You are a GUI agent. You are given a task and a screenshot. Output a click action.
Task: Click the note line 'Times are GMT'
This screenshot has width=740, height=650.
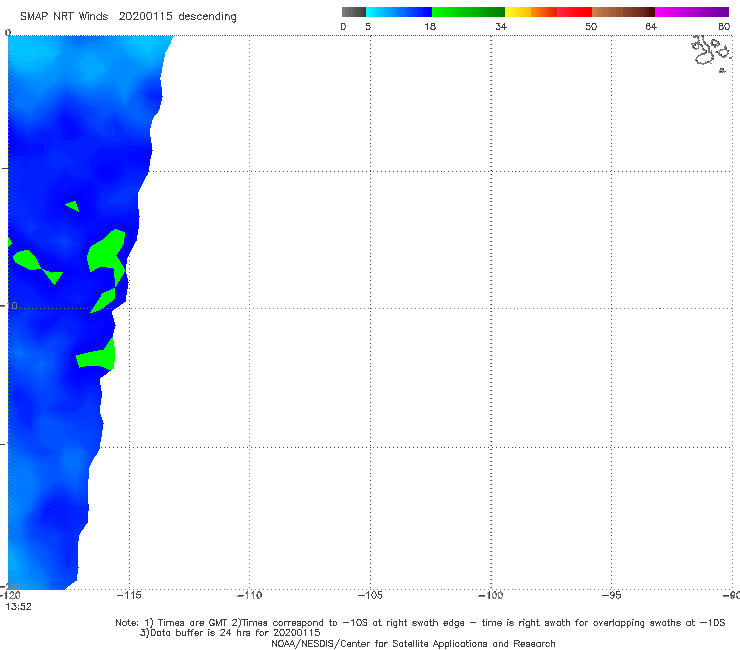[x=192, y=623]
